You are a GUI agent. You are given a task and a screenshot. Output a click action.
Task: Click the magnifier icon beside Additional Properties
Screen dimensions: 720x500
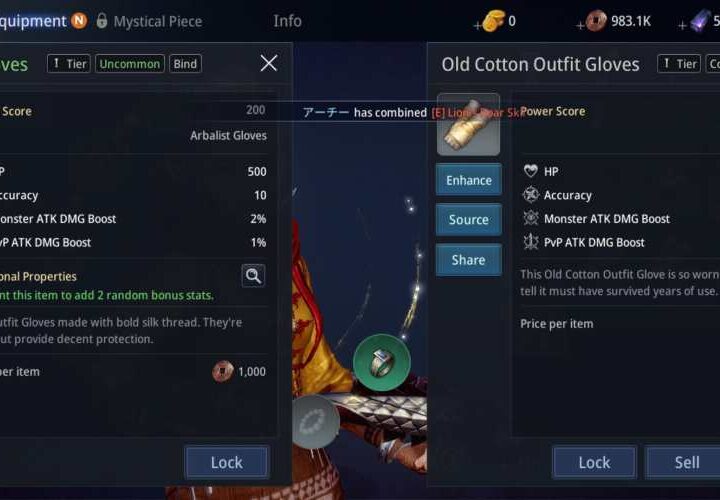point(253,275)
